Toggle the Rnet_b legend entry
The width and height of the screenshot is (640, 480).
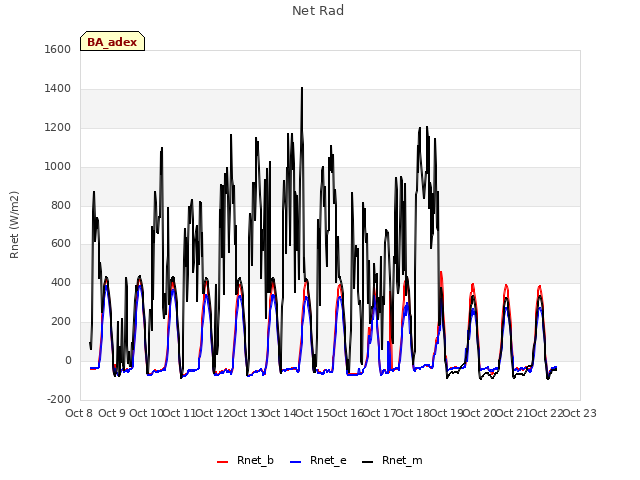pos(245,460)
